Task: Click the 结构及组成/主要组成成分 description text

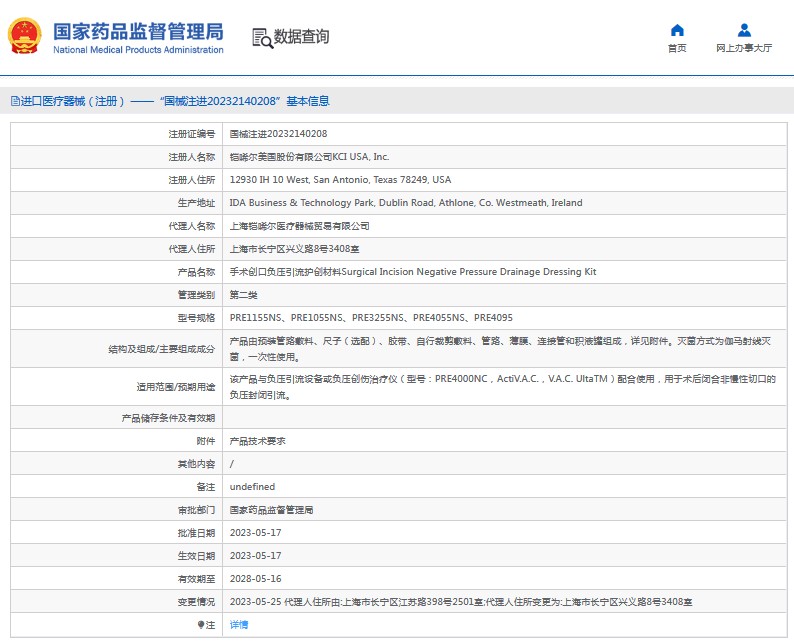Action: tap(500, 349)
